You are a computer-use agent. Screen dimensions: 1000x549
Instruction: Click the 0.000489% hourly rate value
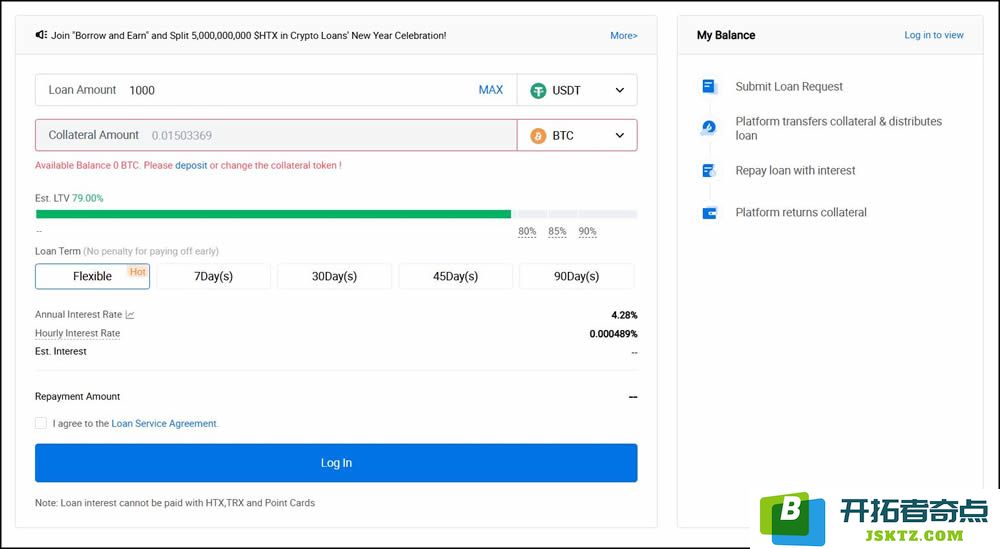tap(613, 333)
